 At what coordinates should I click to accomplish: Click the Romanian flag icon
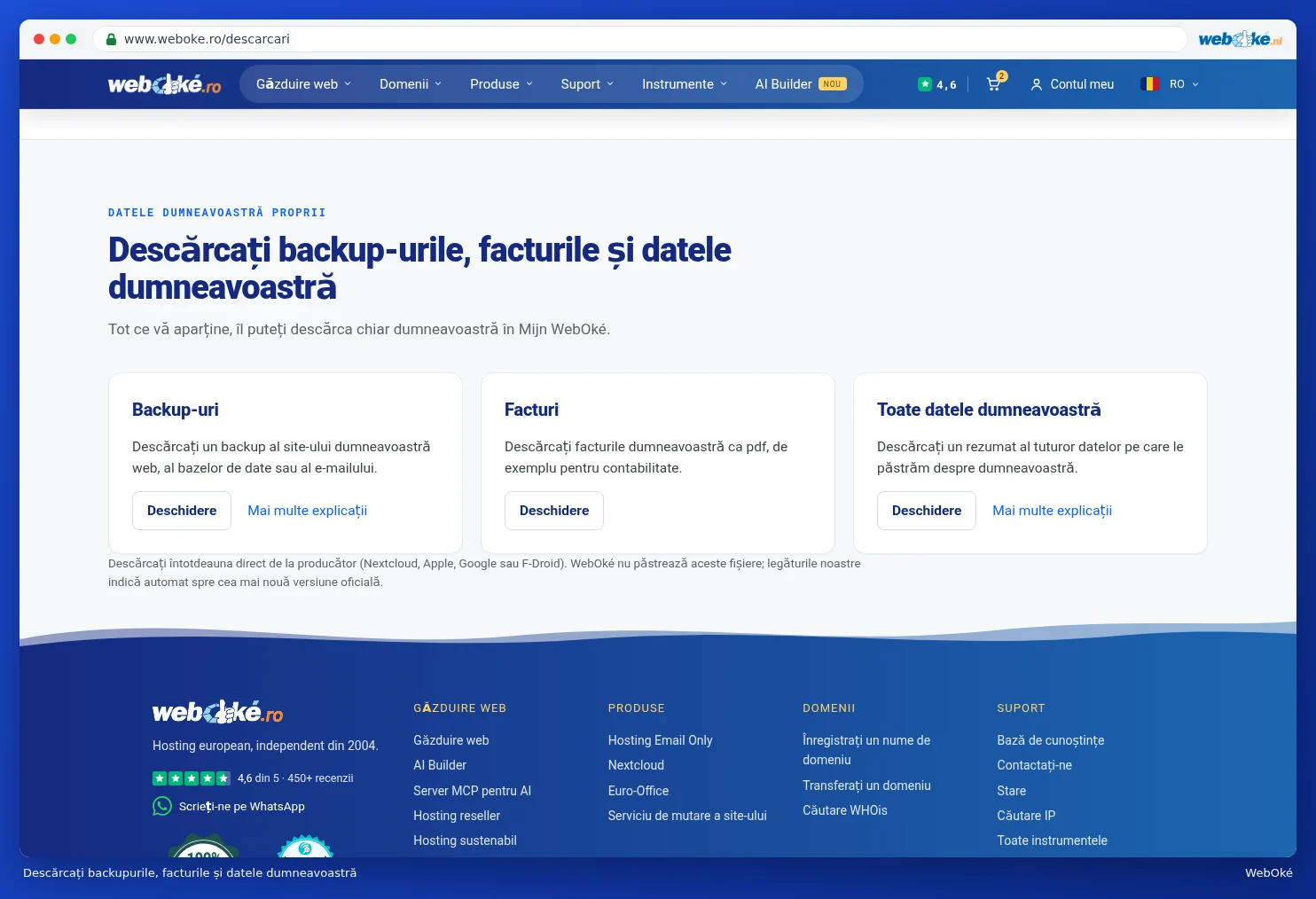pos(1150,84)
